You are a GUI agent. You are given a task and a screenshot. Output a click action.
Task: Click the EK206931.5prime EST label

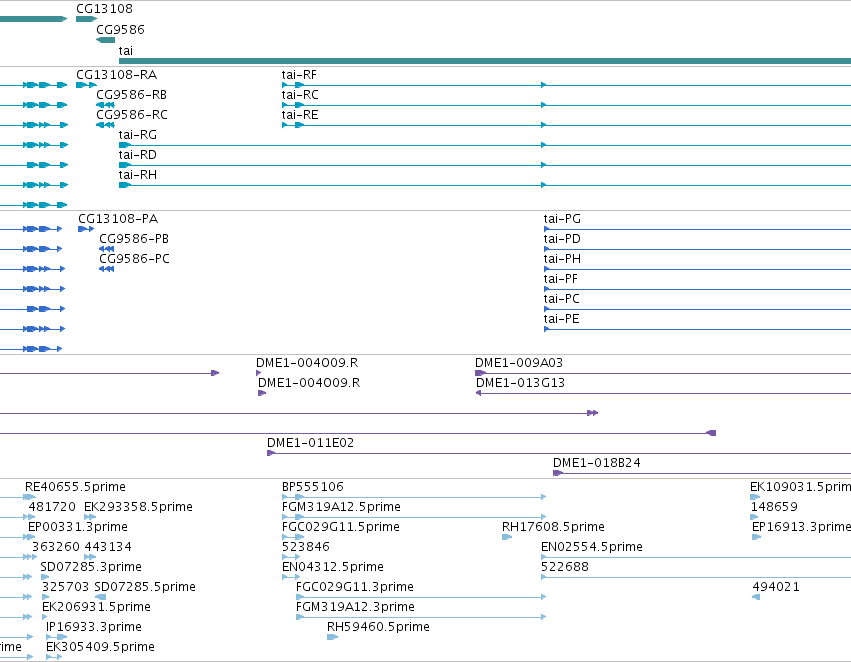(x=97, y=608)
